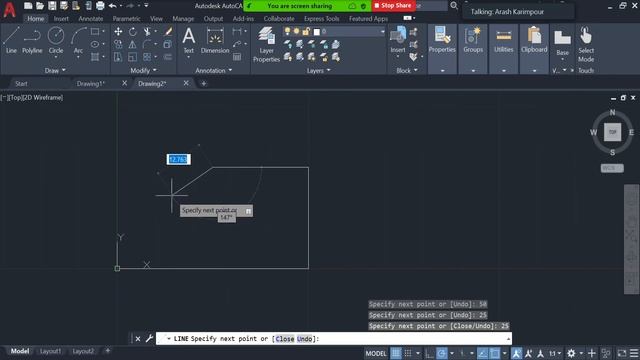Viewport: 640px width, 360px height.
Task: Activate the Scale tool
Action: pos(133,57)
